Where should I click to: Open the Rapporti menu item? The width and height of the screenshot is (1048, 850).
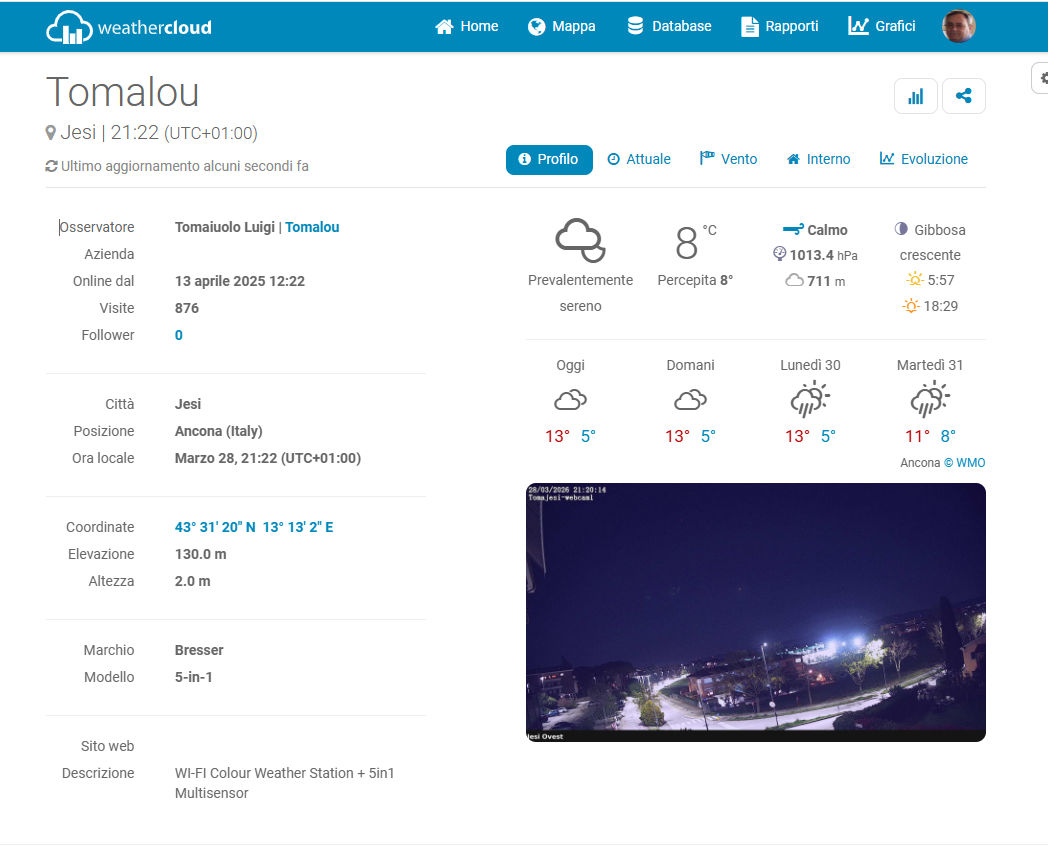coord(779,27)
